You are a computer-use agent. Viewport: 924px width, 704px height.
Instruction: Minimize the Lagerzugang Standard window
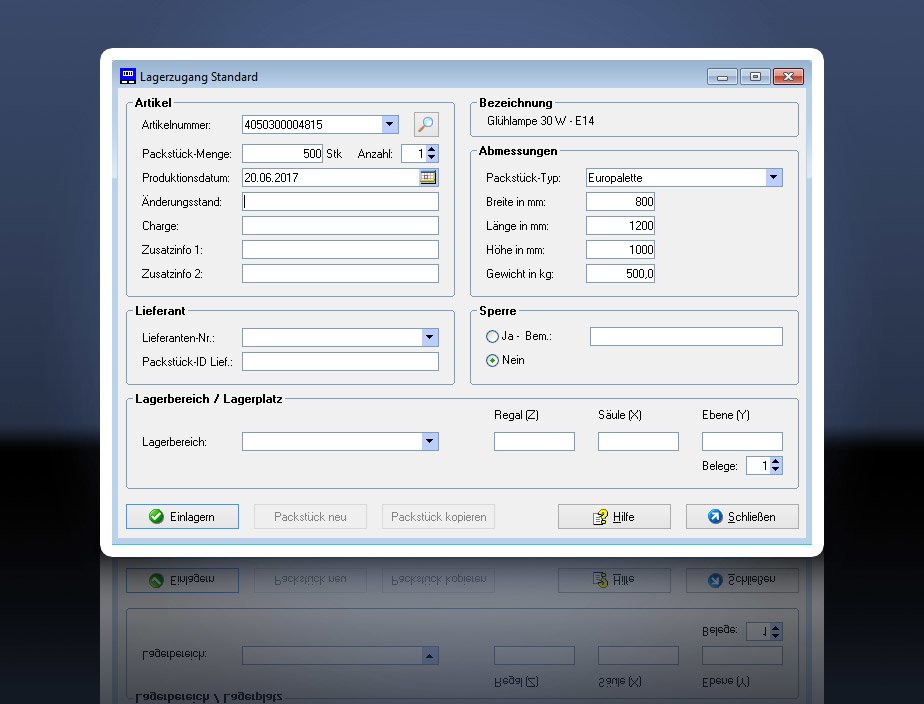tap(722, 77)
